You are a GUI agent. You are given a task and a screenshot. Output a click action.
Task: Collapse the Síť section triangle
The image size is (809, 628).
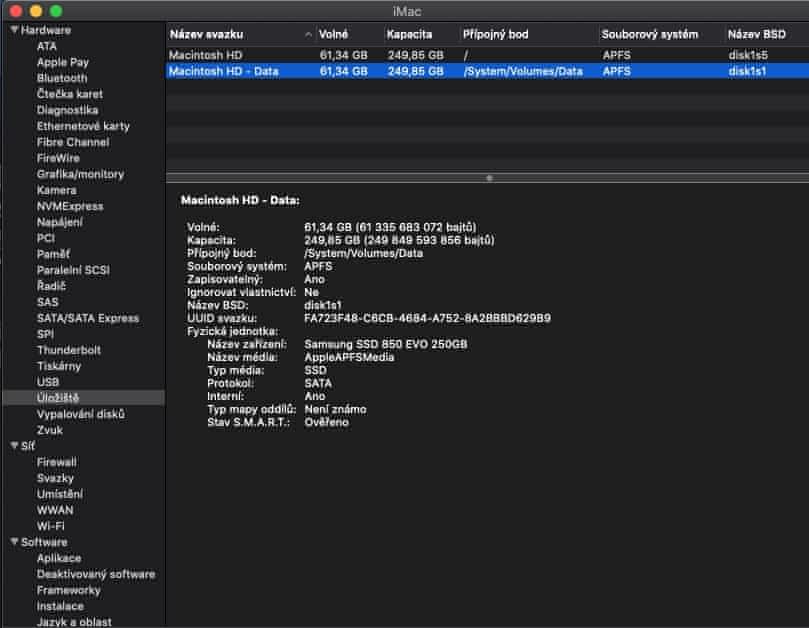point(14,446)
